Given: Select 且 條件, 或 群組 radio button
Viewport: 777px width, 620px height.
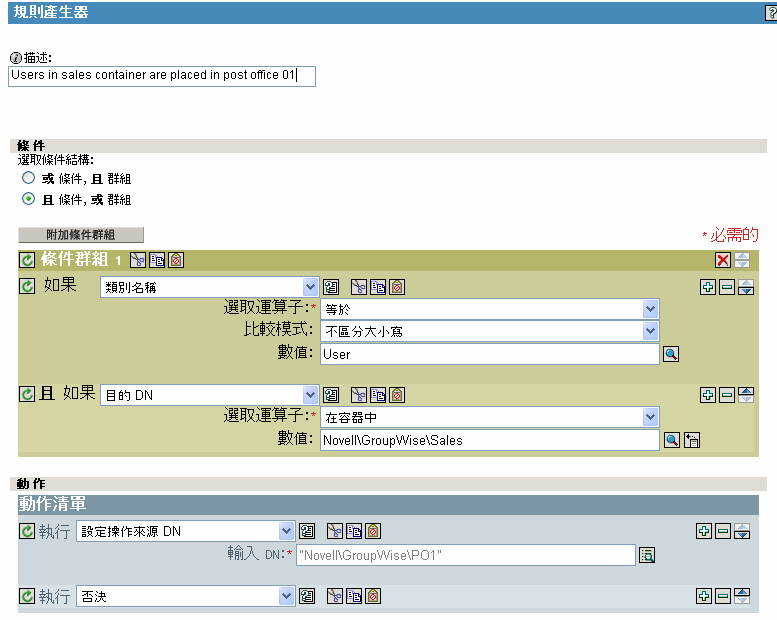Looking at the screenshot, I should click(29, 199).
